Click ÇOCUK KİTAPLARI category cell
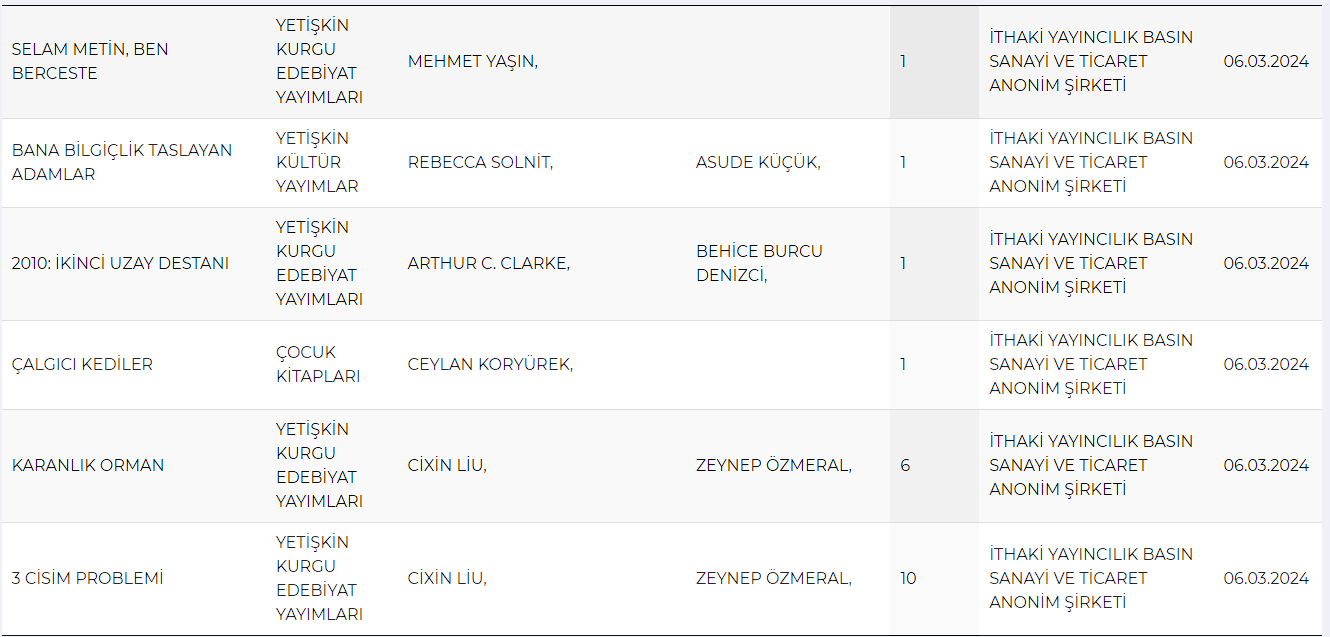Viewport: 1330px width, 637px height. coord(318,364)
